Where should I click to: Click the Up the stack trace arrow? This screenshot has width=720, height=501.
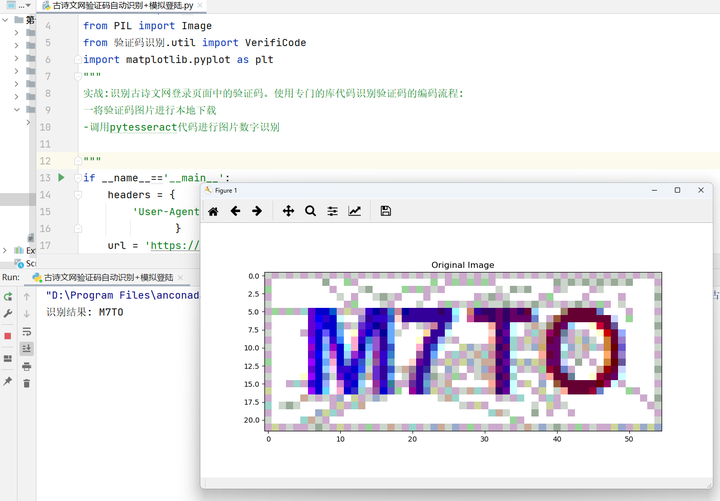[x=27, y=297]
